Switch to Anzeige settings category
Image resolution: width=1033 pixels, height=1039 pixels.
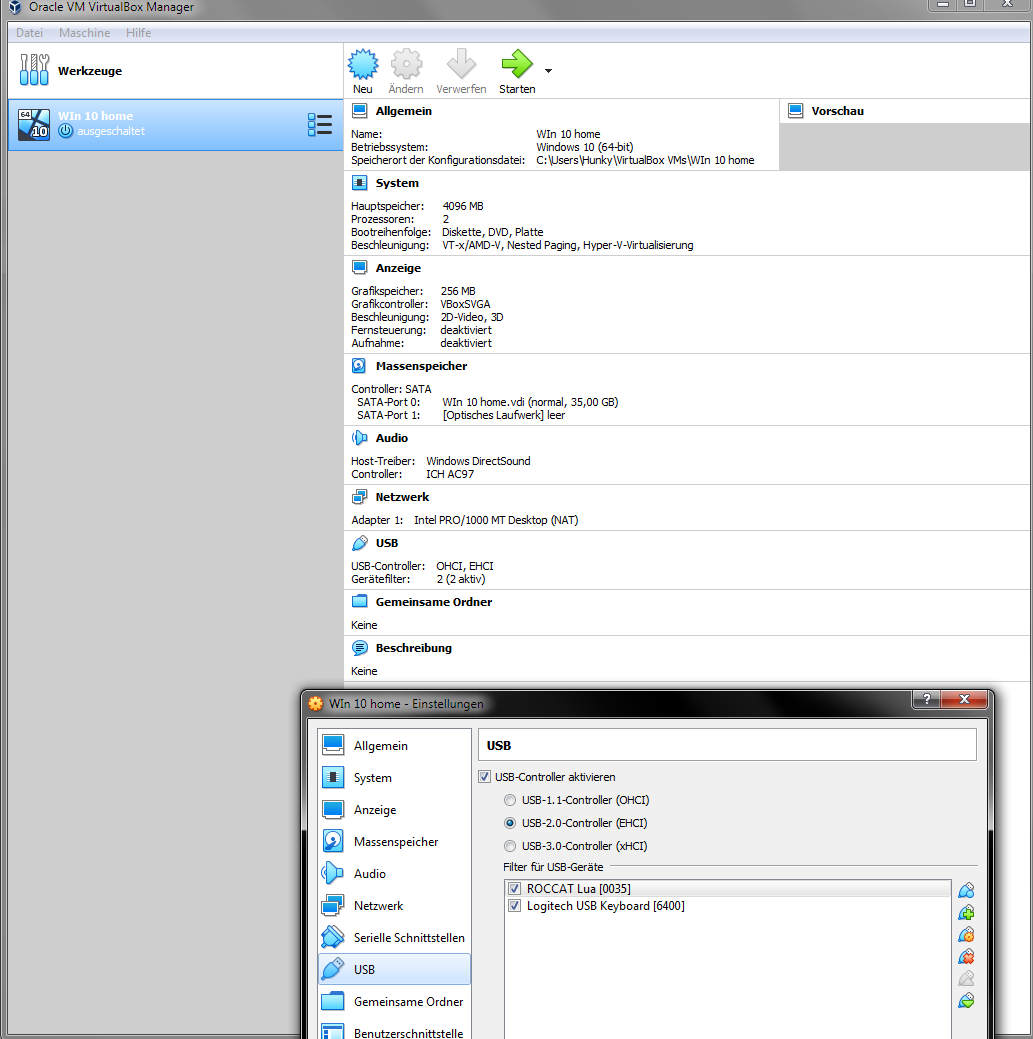pyautogui.click(x=394, y=810)
